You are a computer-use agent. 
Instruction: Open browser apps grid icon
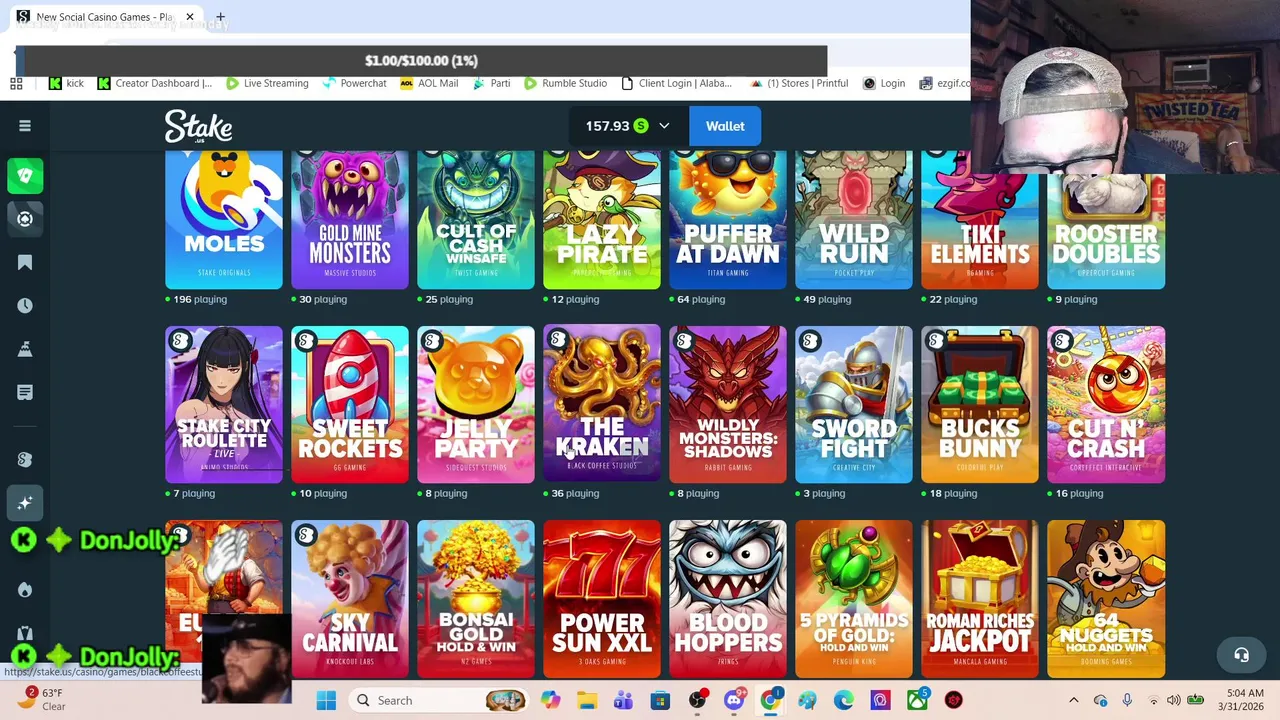[x=16, y=83]
